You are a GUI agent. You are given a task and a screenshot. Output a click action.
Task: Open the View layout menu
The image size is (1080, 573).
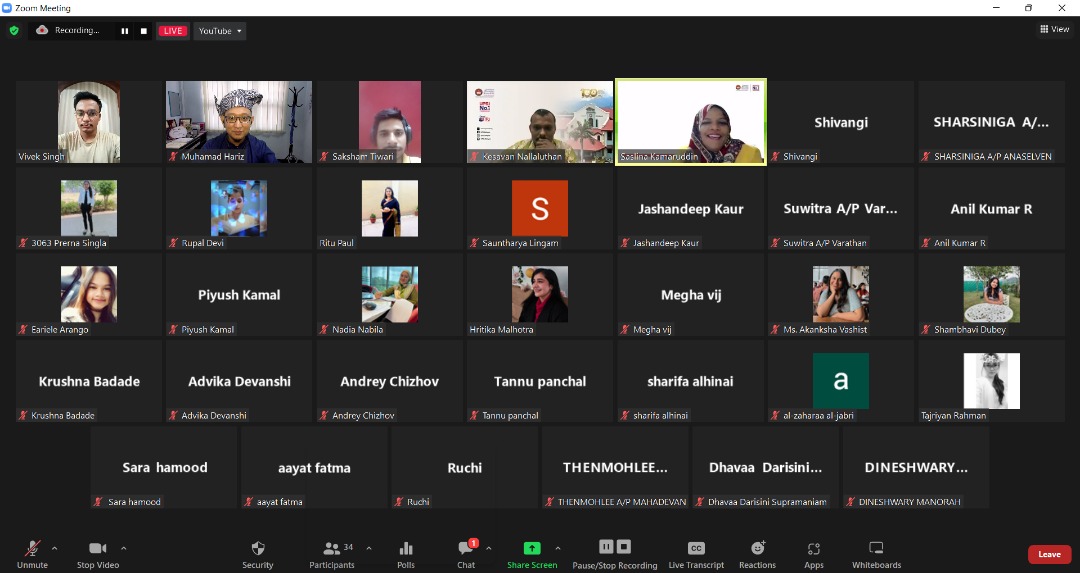click(x=1055, y=29)
